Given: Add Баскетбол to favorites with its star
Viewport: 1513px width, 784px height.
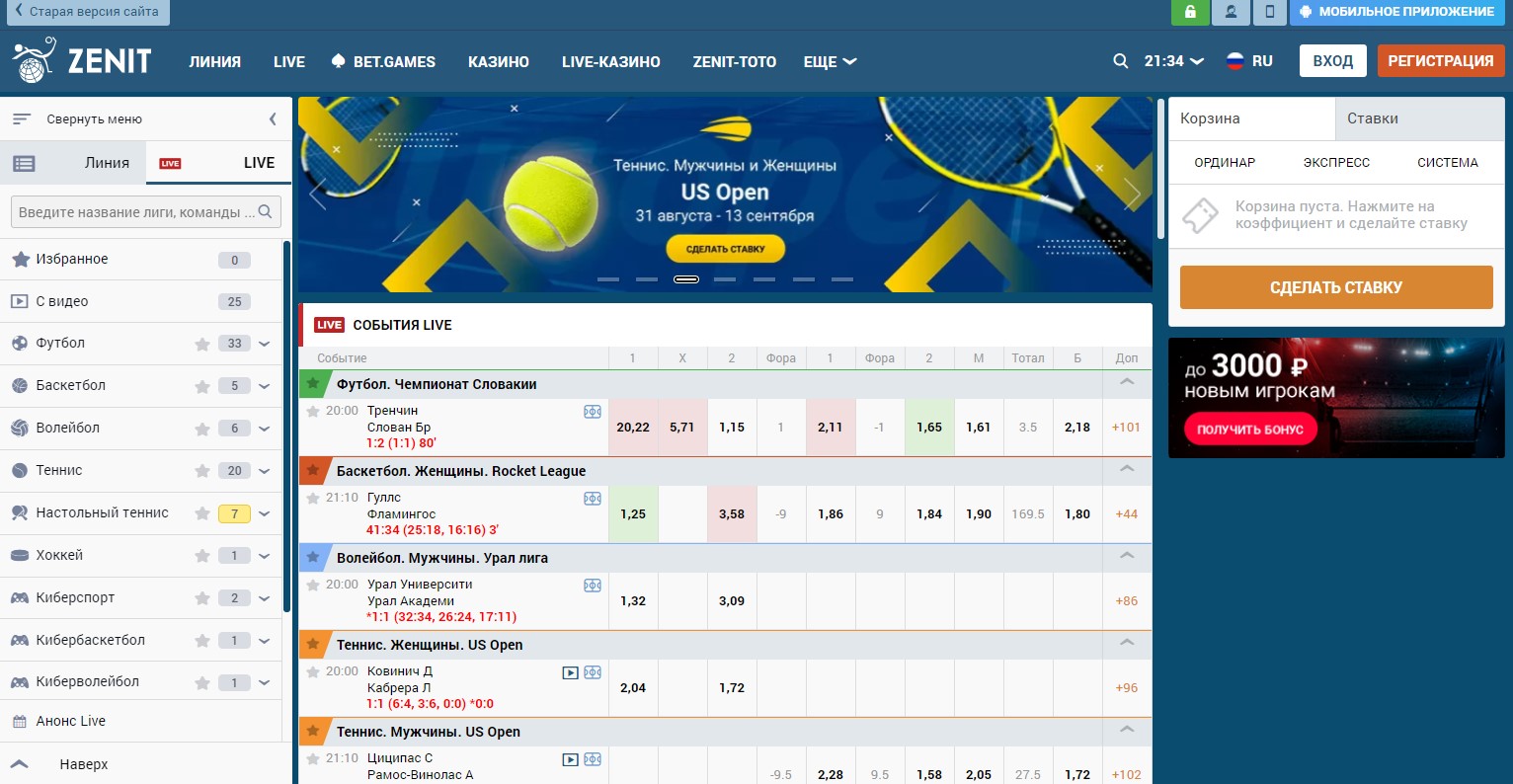Looking at the screenshot, I should pos(202,387).
